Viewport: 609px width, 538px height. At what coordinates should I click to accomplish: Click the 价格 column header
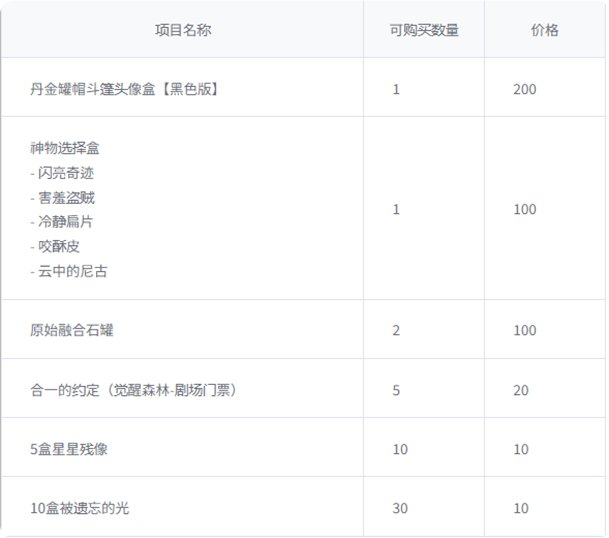click(544, 30)
